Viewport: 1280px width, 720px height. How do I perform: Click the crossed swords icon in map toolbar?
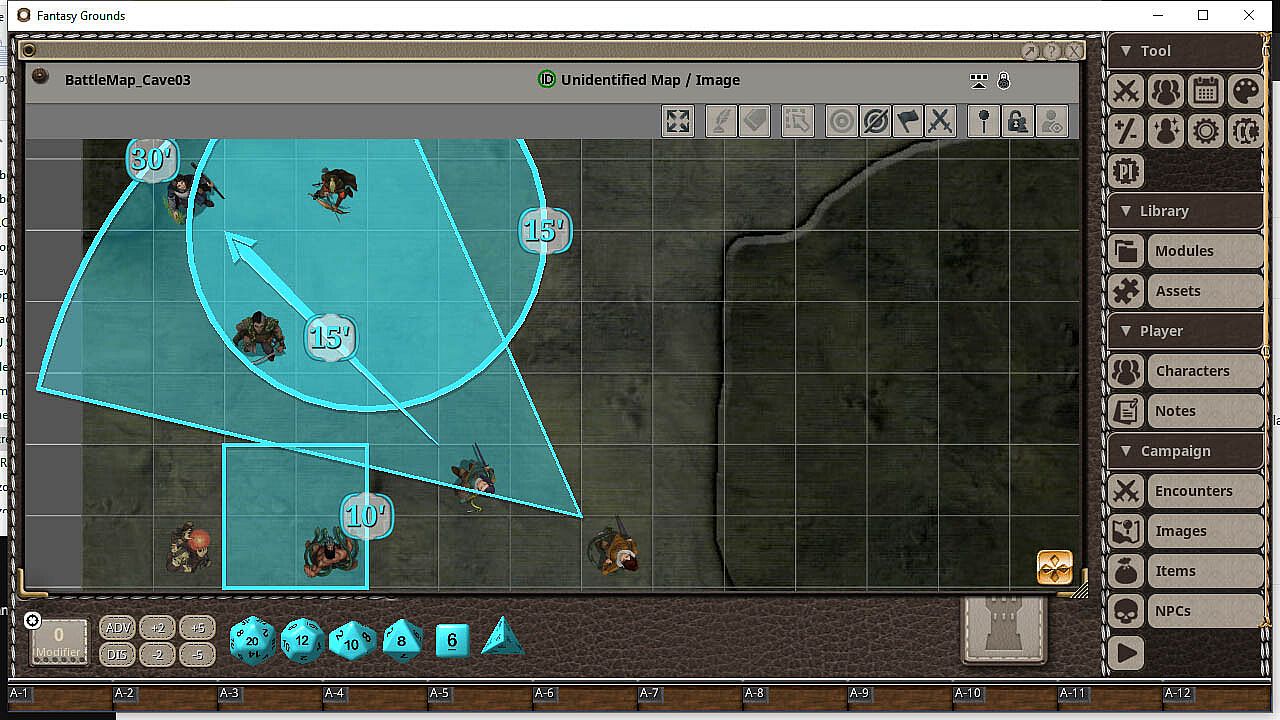pos(940,121)
